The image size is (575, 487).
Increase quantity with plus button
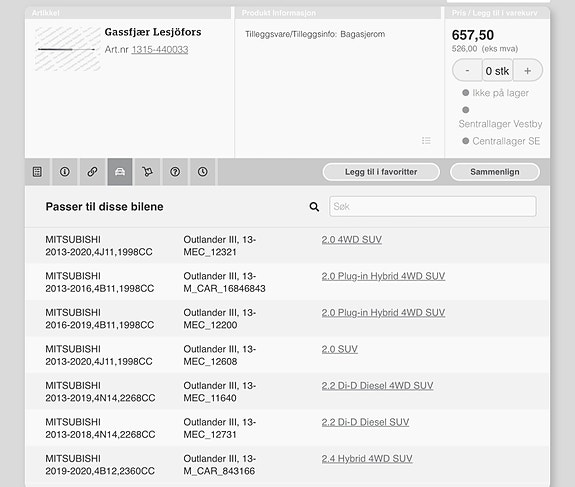[x=527, y=70]
